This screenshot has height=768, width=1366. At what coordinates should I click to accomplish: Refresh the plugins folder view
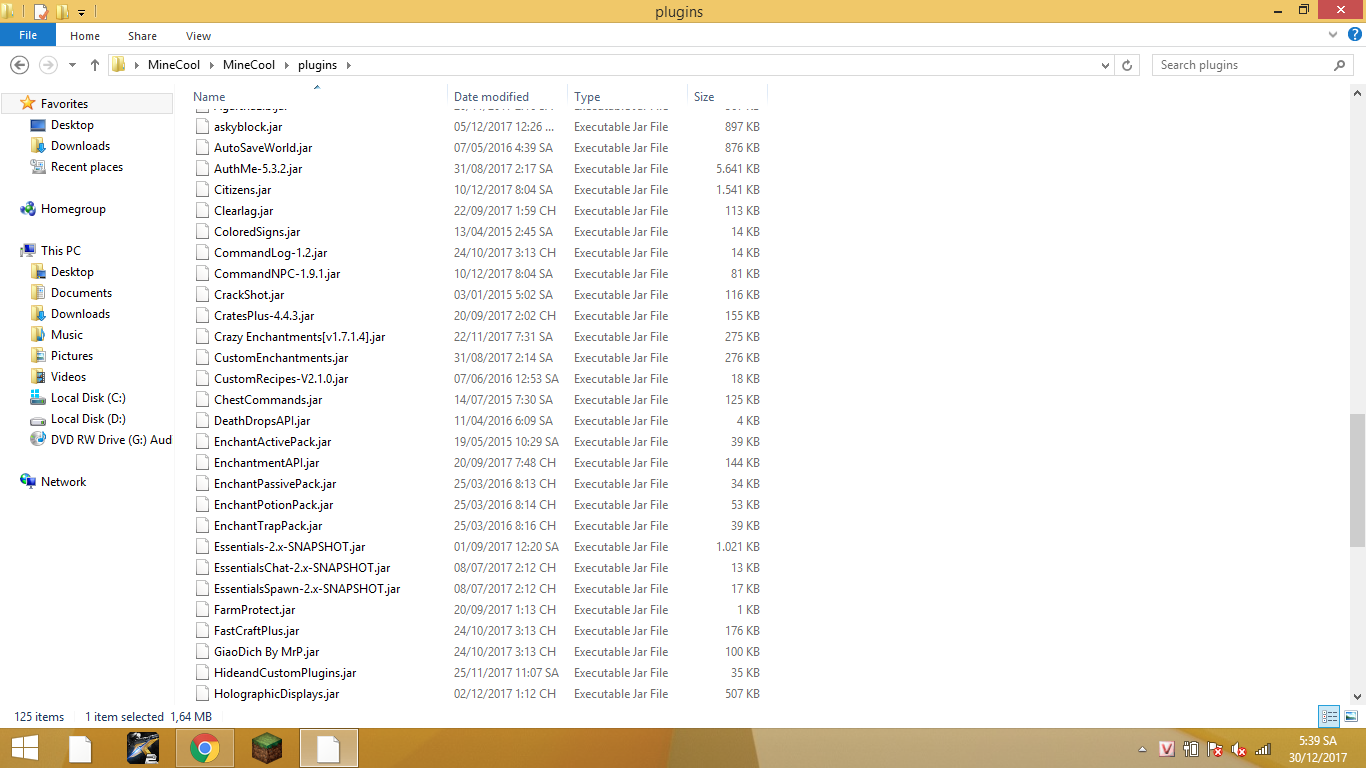pyautogui.click(x=1128, y=65)
